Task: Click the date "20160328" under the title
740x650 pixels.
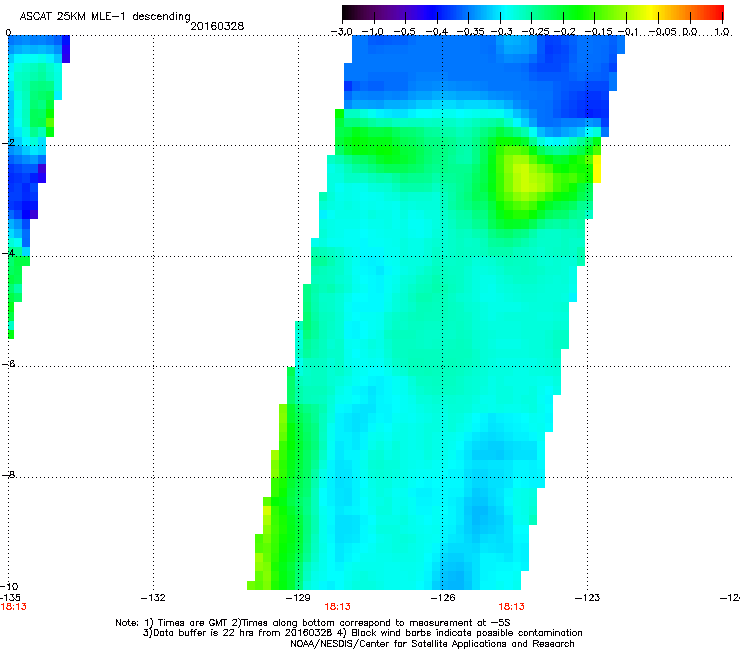Action: pyautogui.click(x=217, y=26)
